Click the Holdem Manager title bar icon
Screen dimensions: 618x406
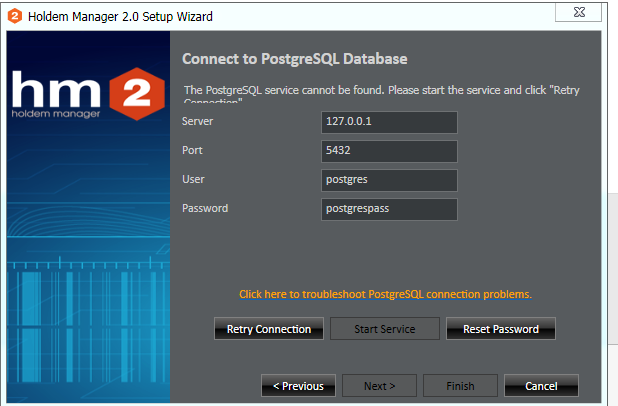15,16
